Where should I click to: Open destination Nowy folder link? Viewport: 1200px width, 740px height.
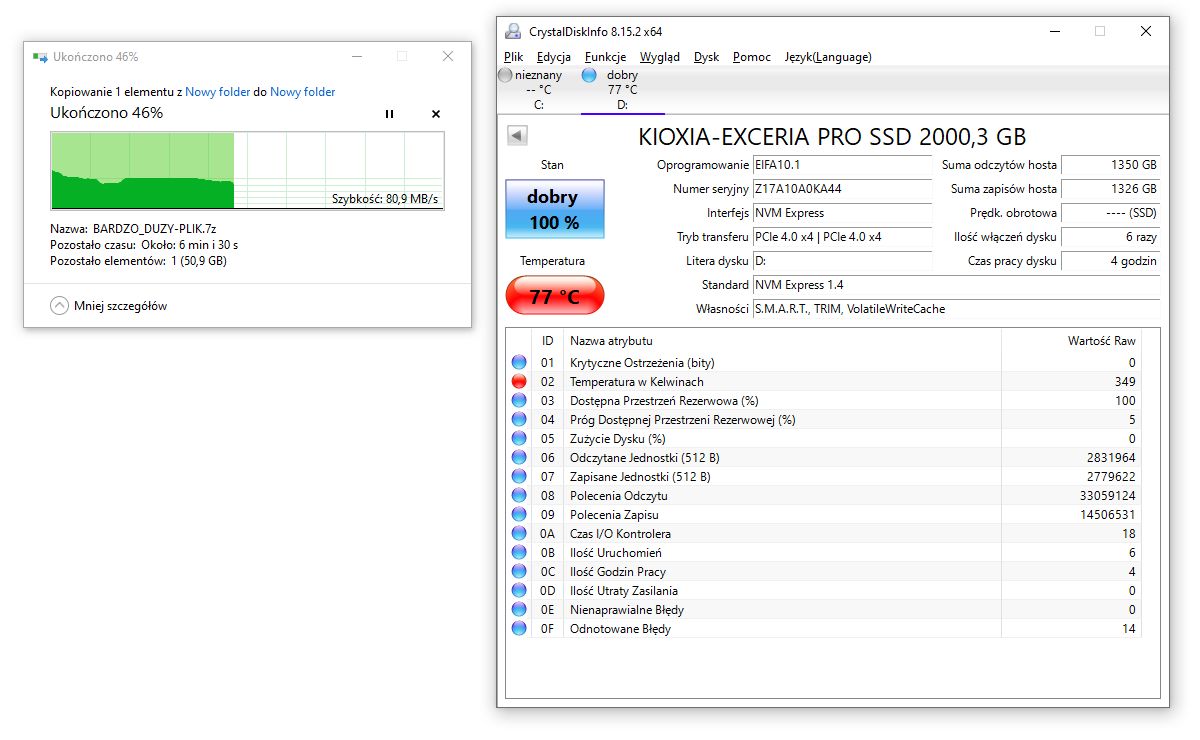click(x=303, y=91)
